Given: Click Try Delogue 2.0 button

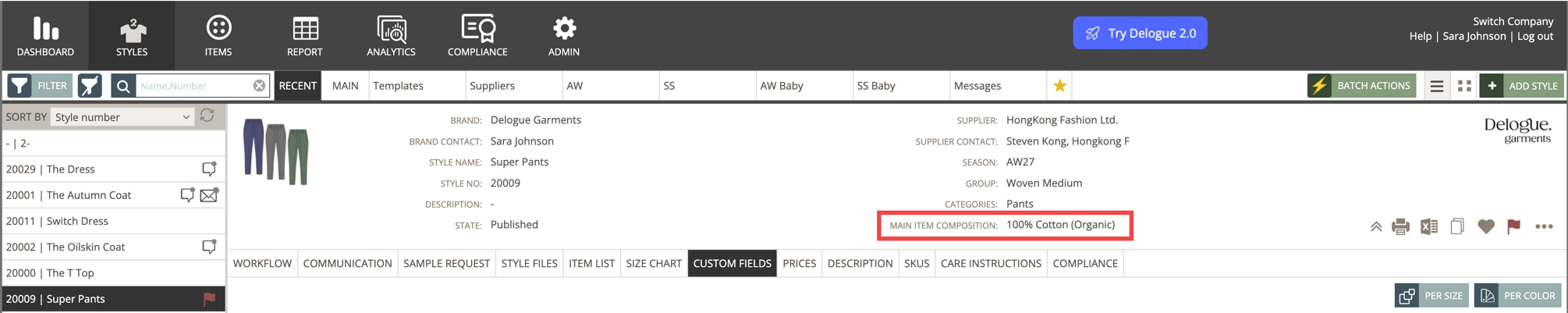Looking at the screenshot, I should coord(1140,34).
